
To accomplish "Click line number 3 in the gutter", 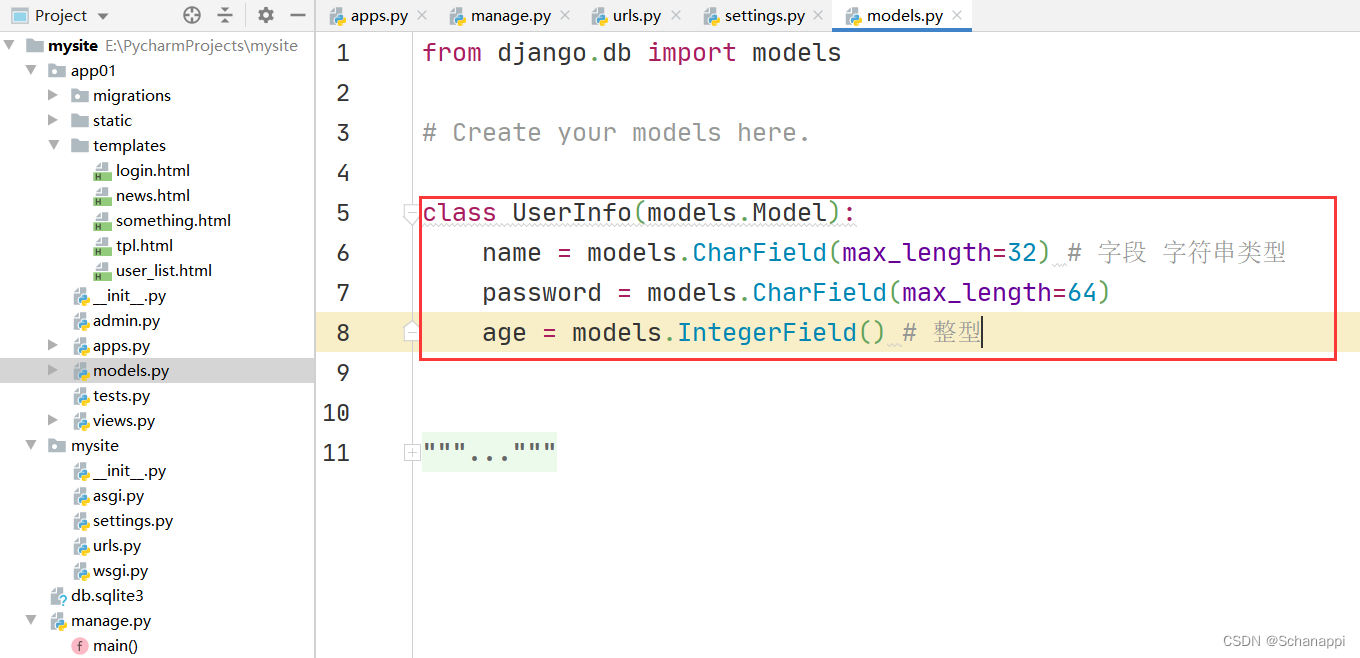I will 343,132.
